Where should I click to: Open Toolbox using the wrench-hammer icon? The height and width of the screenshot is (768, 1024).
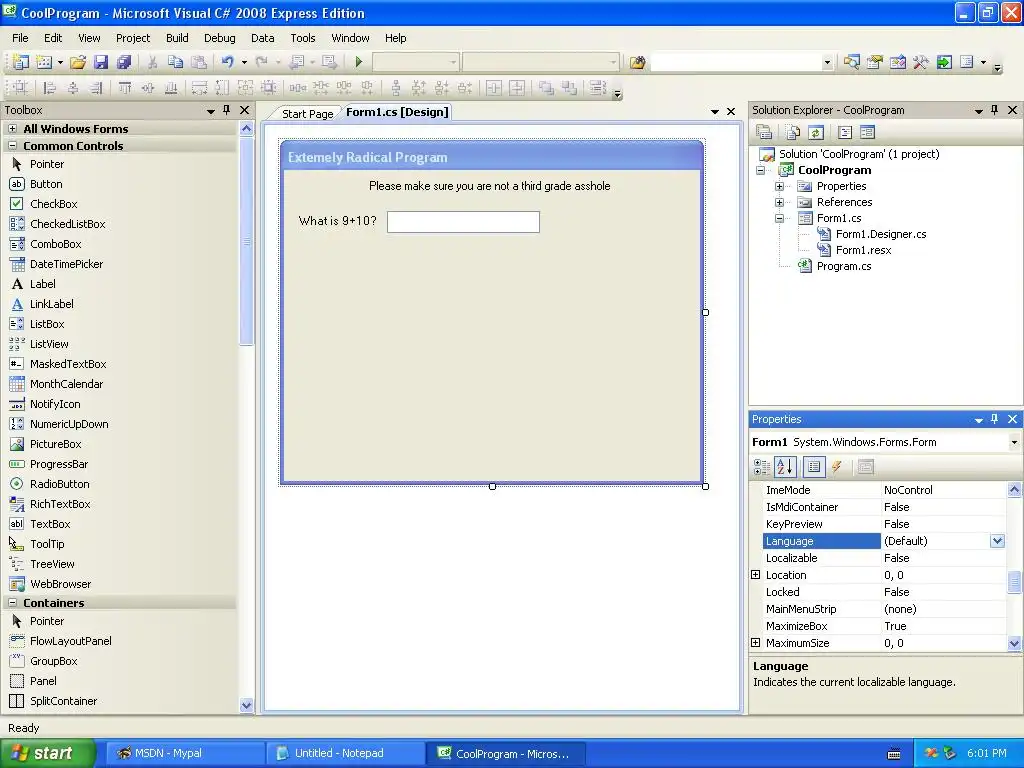coord(921,62)
